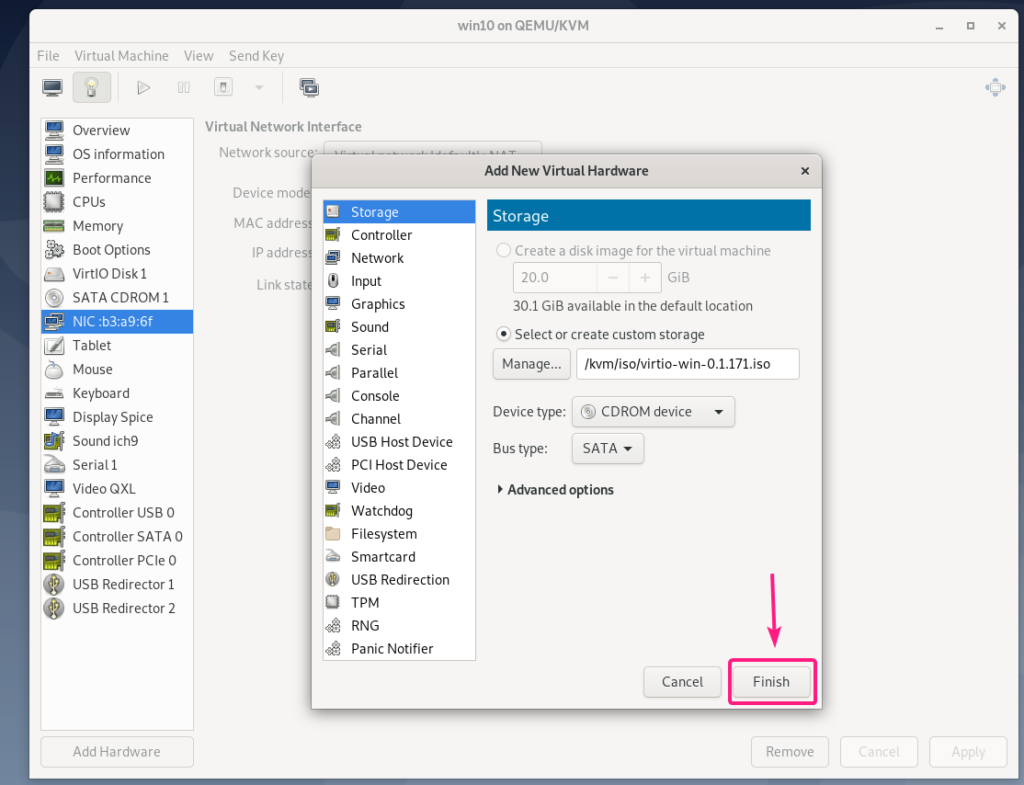Select Controller USB 0 device
1024x785 pixels.
click(x=117, y=513)
